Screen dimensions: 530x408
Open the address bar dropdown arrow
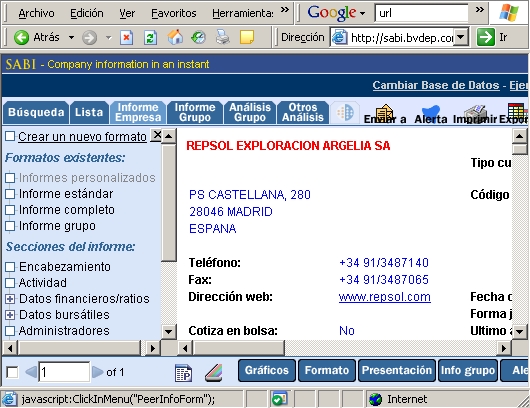(460, 37)
